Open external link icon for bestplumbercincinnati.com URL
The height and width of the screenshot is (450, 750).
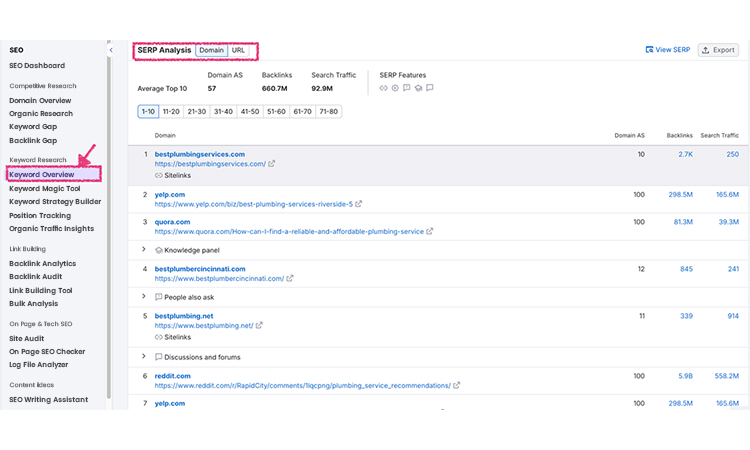290,278
